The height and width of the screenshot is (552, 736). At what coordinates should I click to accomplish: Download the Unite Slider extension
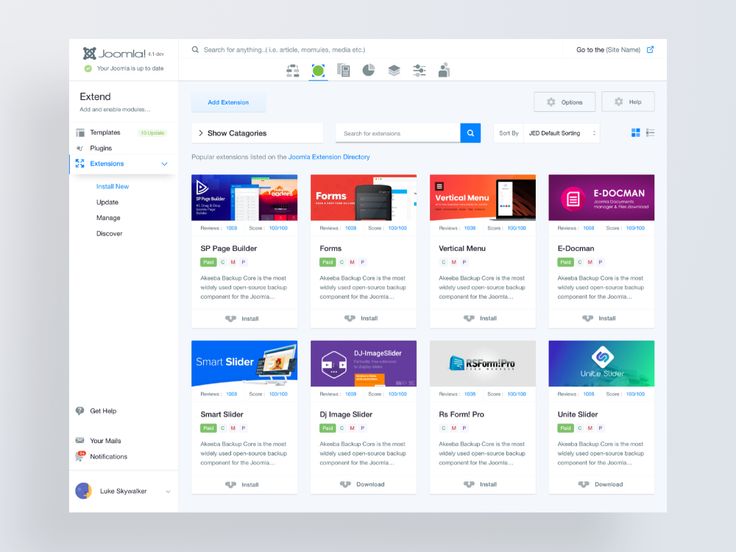tap(600, 484)
